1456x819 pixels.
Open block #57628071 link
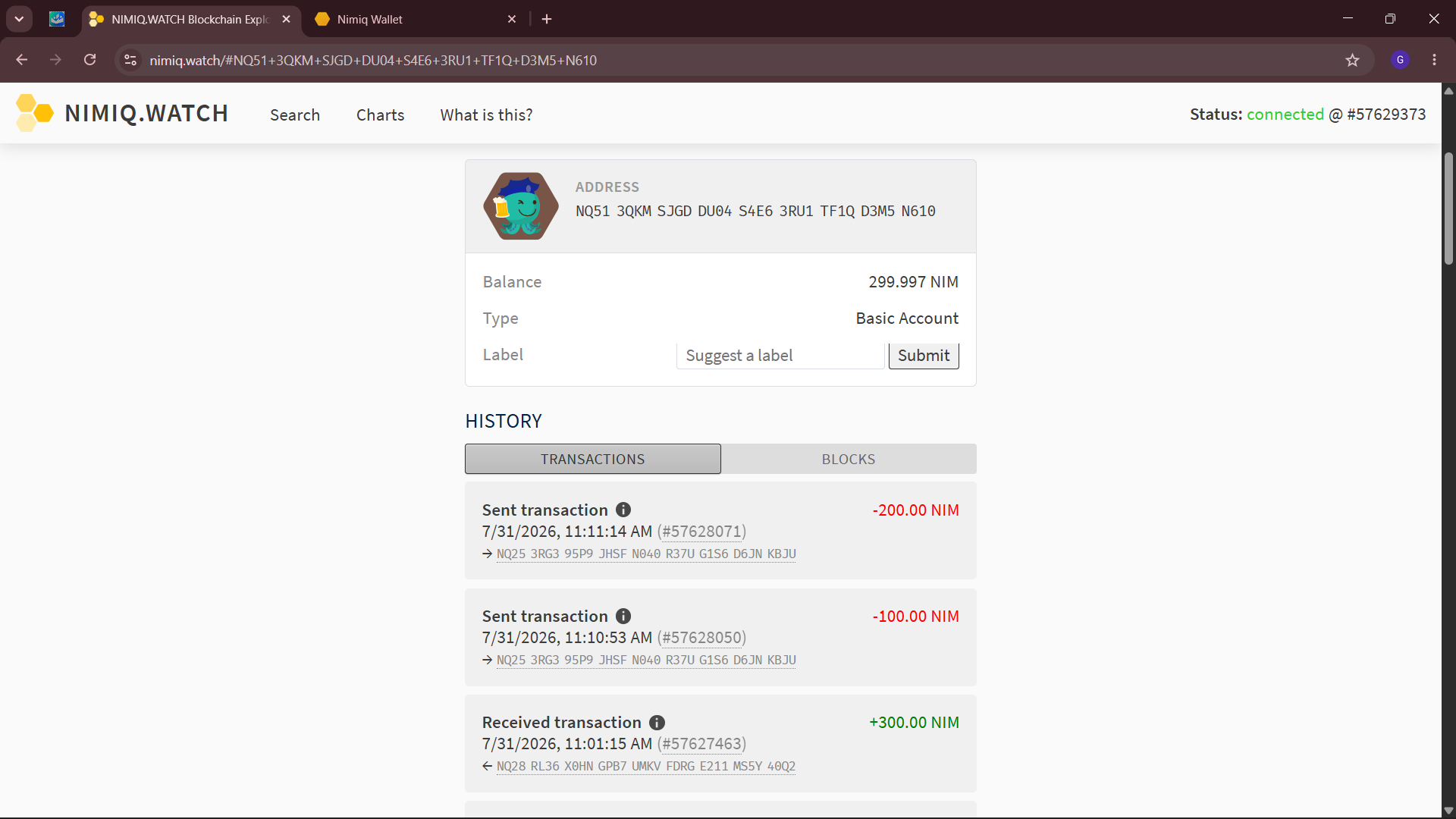(x=701, y=532)
